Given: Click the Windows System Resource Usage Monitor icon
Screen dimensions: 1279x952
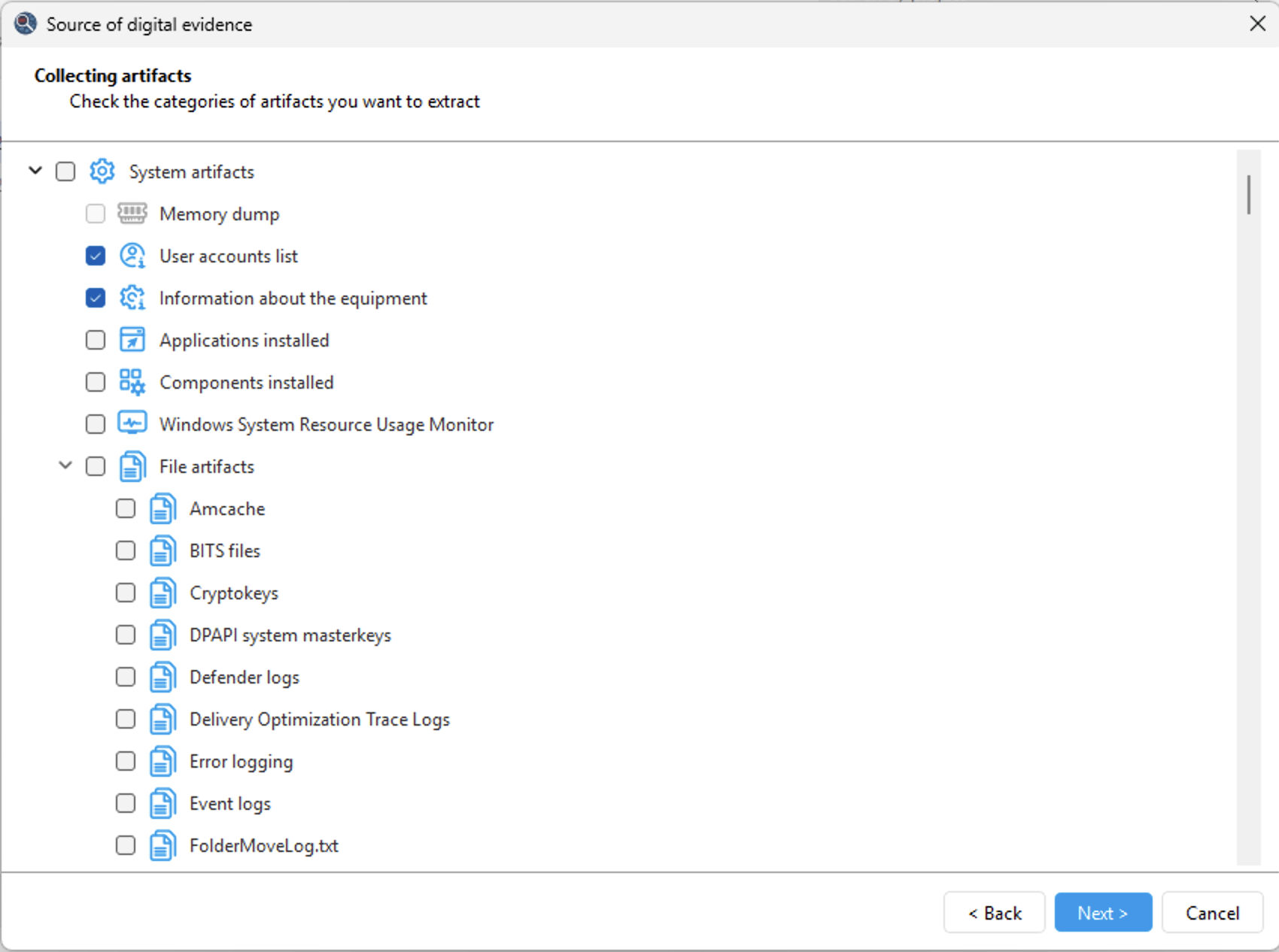Looking at the screenshot, I should point(132,423).
